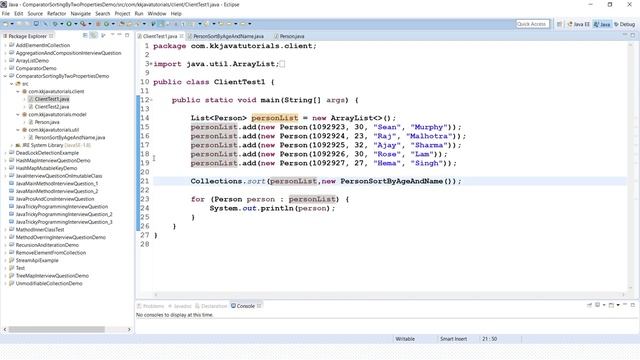
Task: Select the HashMapMutableKeyDemo project
Action: pyautogui.click(x=46, y=168)
